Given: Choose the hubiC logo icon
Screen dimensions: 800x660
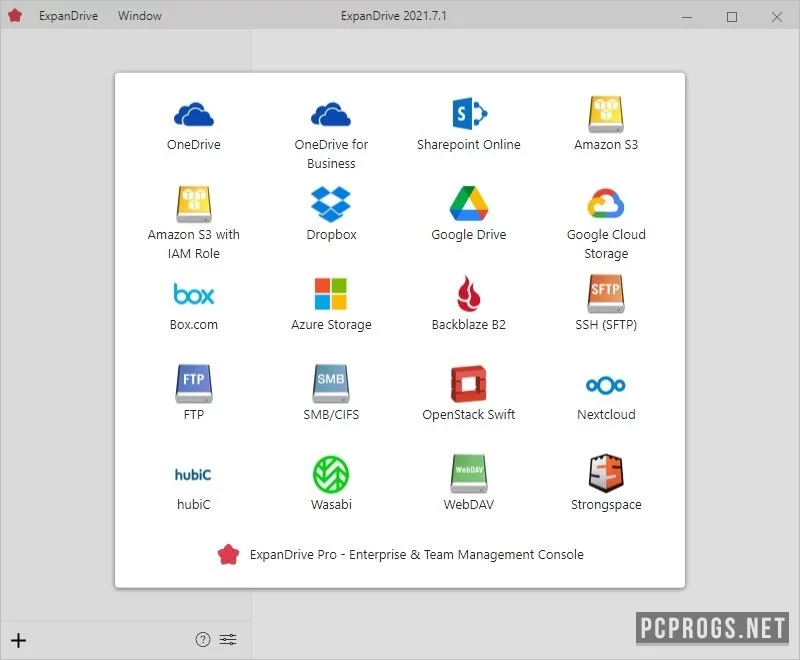Looking at the screenshot, I should point(193,475).
